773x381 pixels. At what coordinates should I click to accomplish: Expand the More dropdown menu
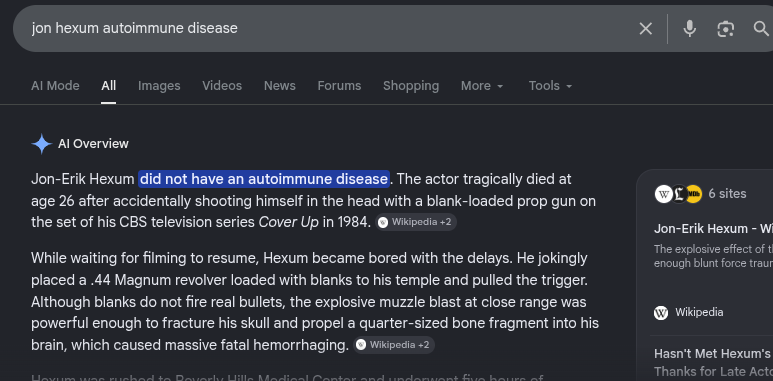(482, 86)
